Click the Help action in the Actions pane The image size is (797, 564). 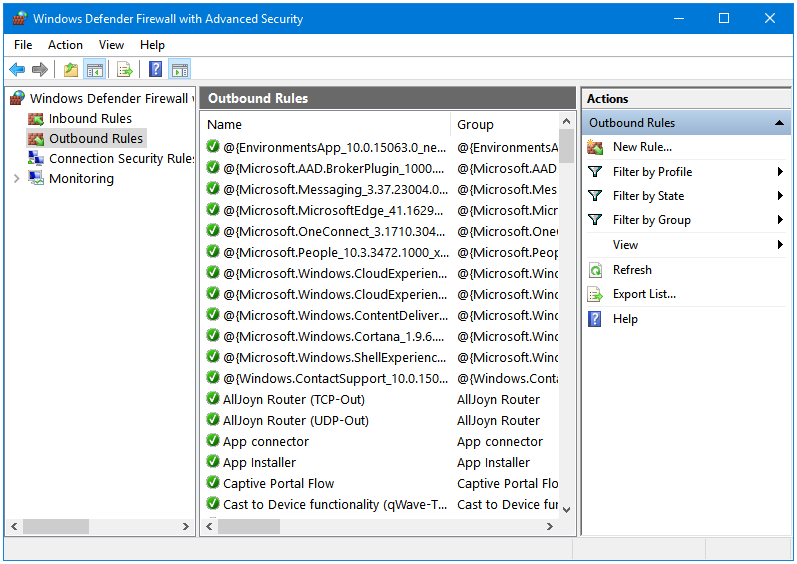tap(625, 319)
